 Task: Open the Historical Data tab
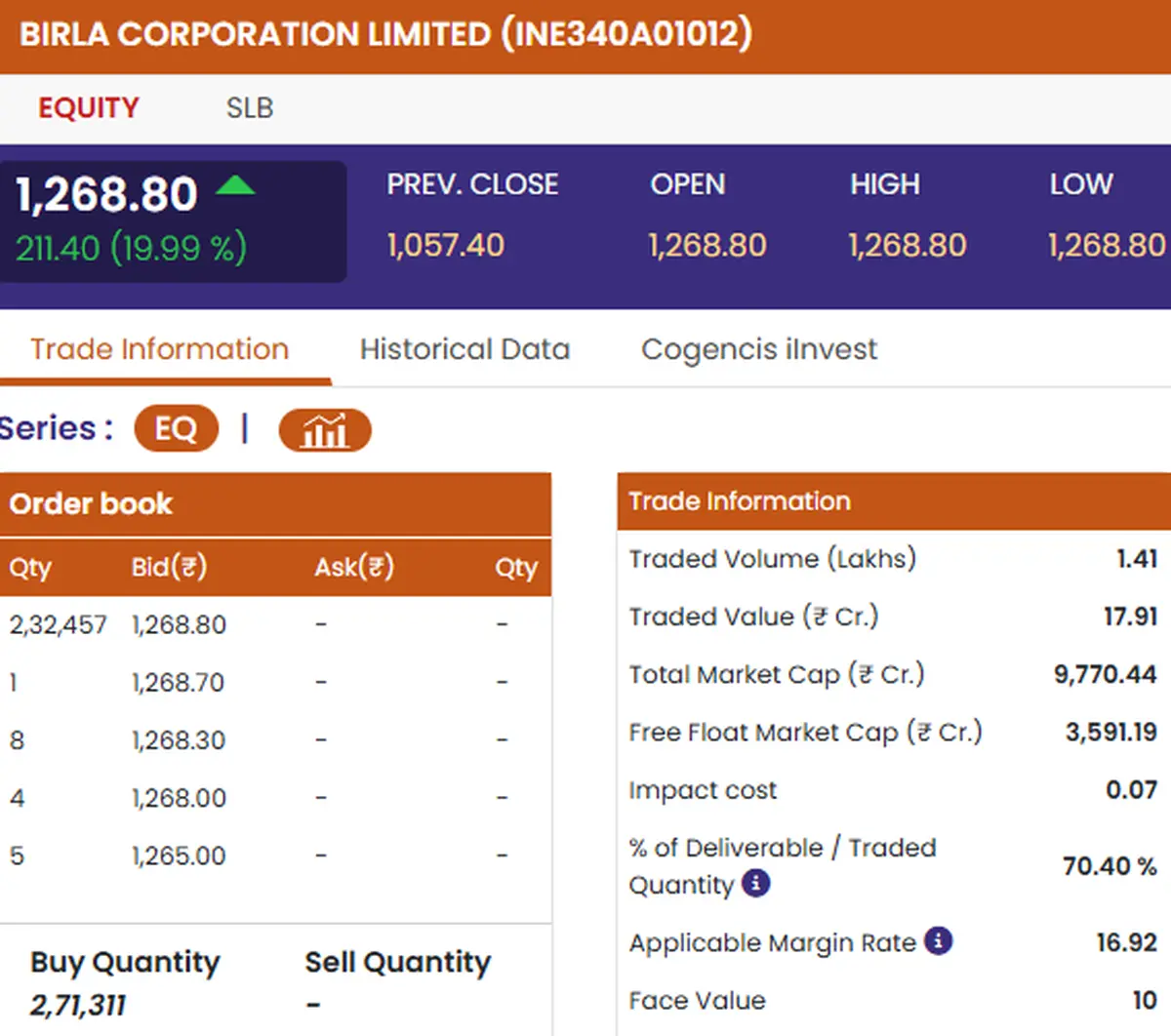tap(464, 349)
